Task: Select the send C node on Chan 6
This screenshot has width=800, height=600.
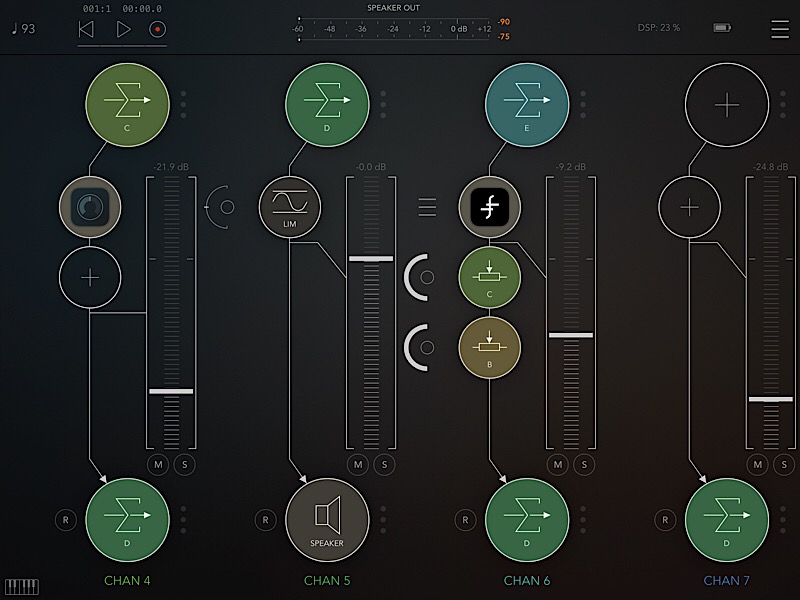Action: 490,279
